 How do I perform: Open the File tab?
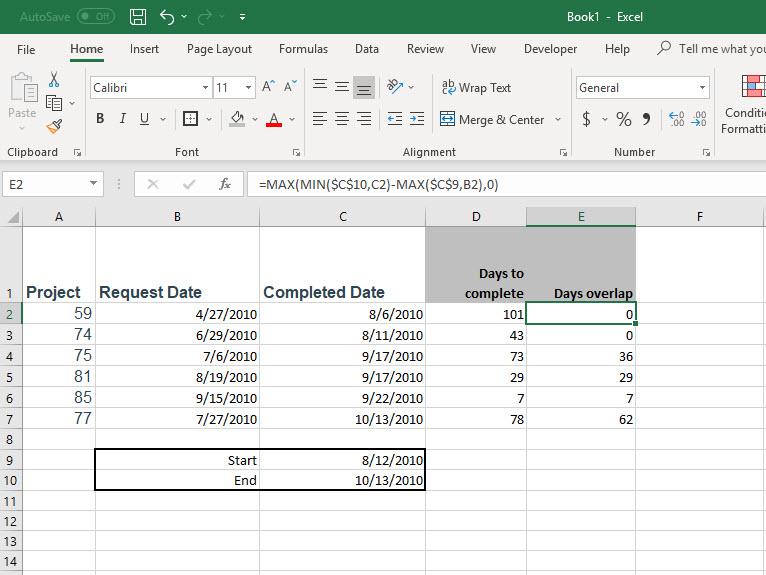26,49
